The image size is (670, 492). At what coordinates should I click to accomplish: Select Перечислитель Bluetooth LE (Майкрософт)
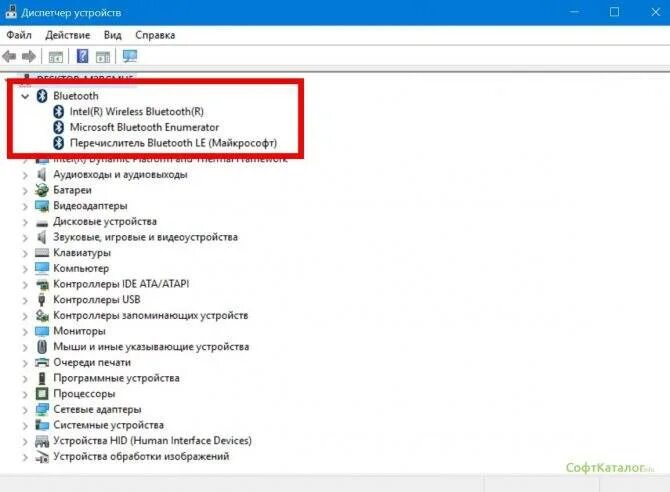[173, 143]
